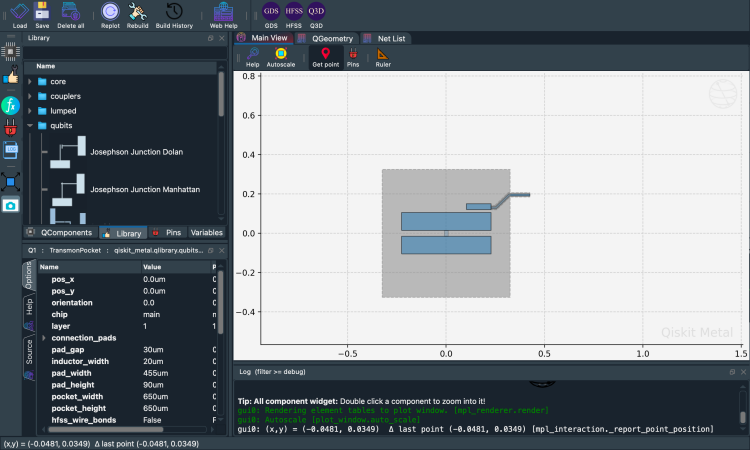Open the QComponents tab
The width and height of the screenshot is (750, 450).
(60, 232)
